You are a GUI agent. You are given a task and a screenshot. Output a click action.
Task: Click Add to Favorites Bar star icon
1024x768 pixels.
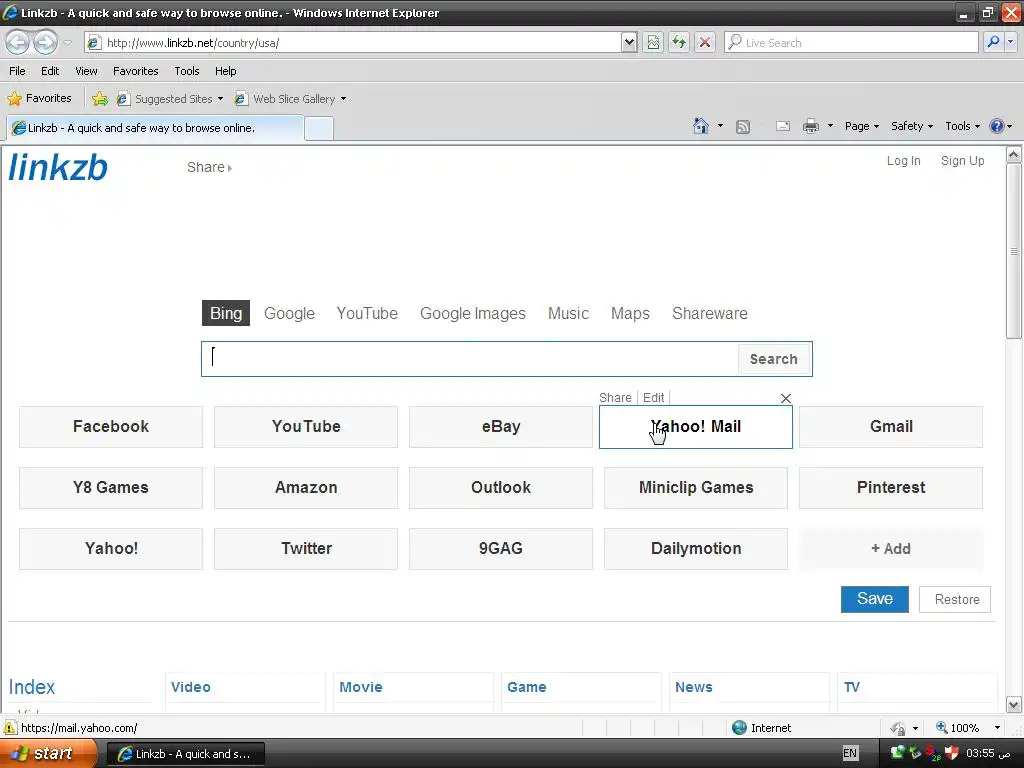click(99, 99)
